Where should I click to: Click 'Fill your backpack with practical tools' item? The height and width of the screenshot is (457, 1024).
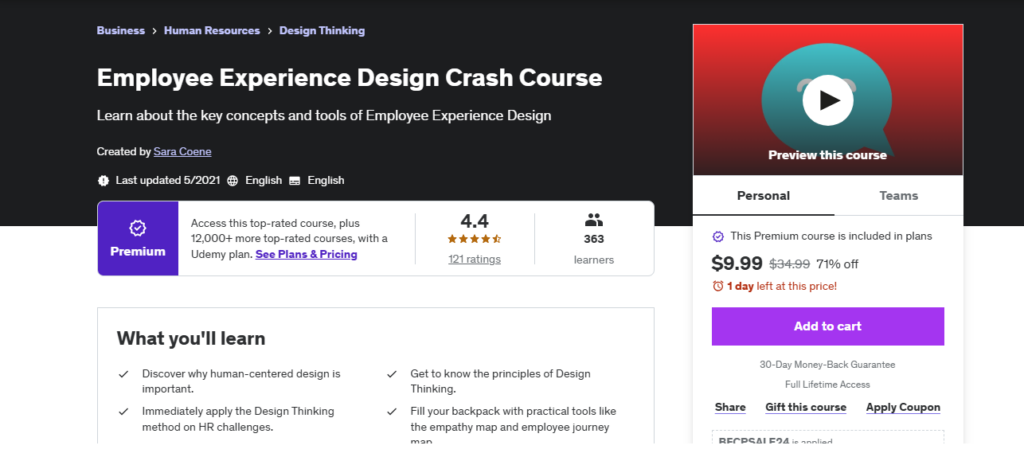coord(513,424)
